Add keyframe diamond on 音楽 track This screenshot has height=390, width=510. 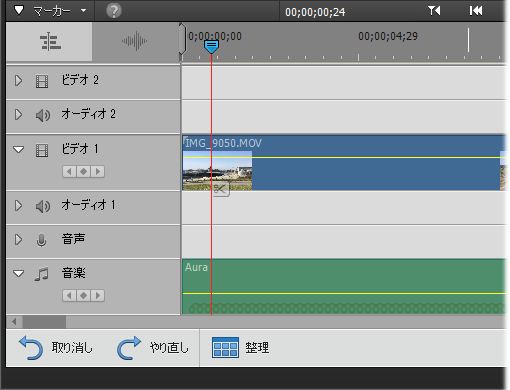point(83,296)
